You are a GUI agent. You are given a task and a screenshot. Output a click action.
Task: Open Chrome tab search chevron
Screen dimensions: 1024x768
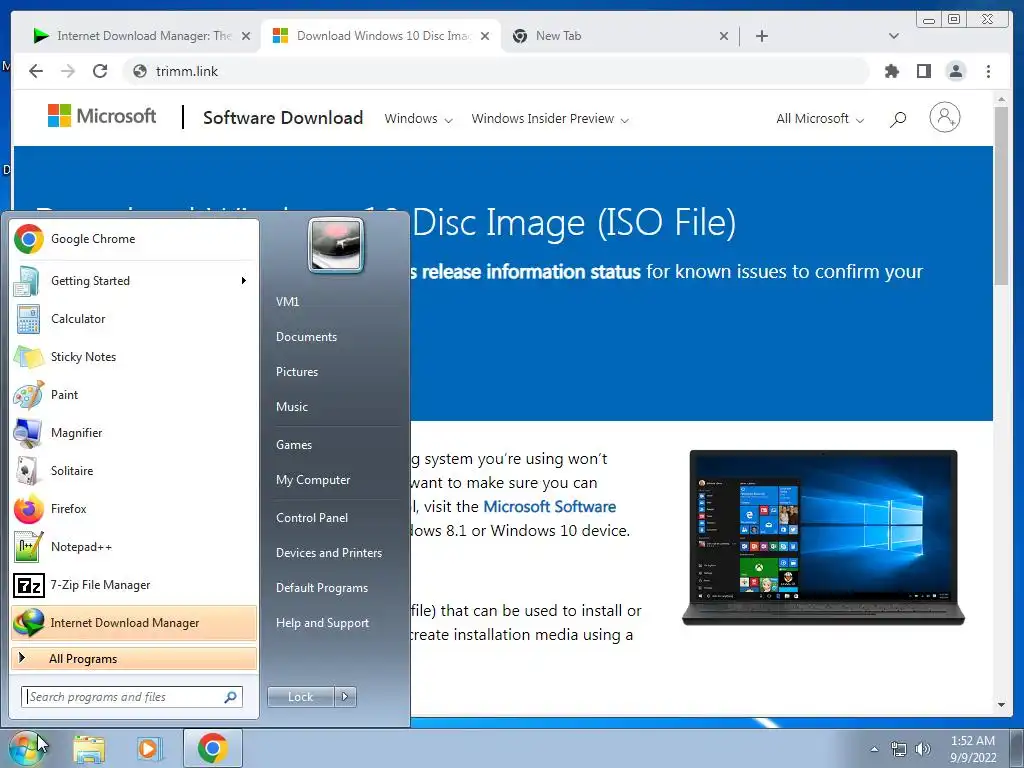[x=893, y=36]
